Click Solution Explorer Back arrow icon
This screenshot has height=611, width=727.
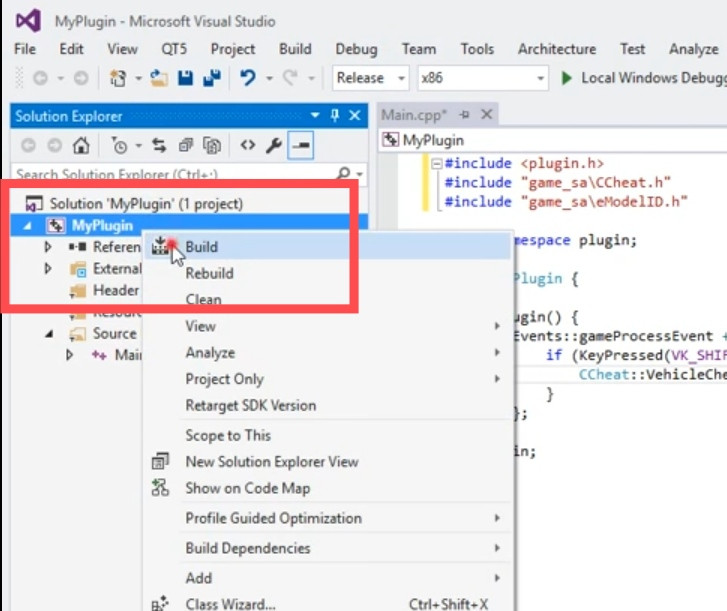tap(28, 146)
